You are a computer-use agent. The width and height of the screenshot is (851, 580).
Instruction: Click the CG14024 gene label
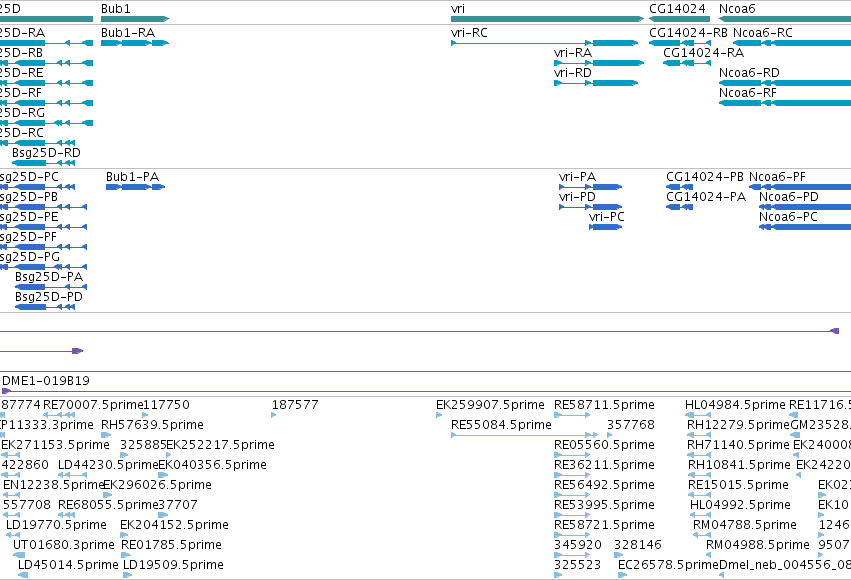(677, 9)
